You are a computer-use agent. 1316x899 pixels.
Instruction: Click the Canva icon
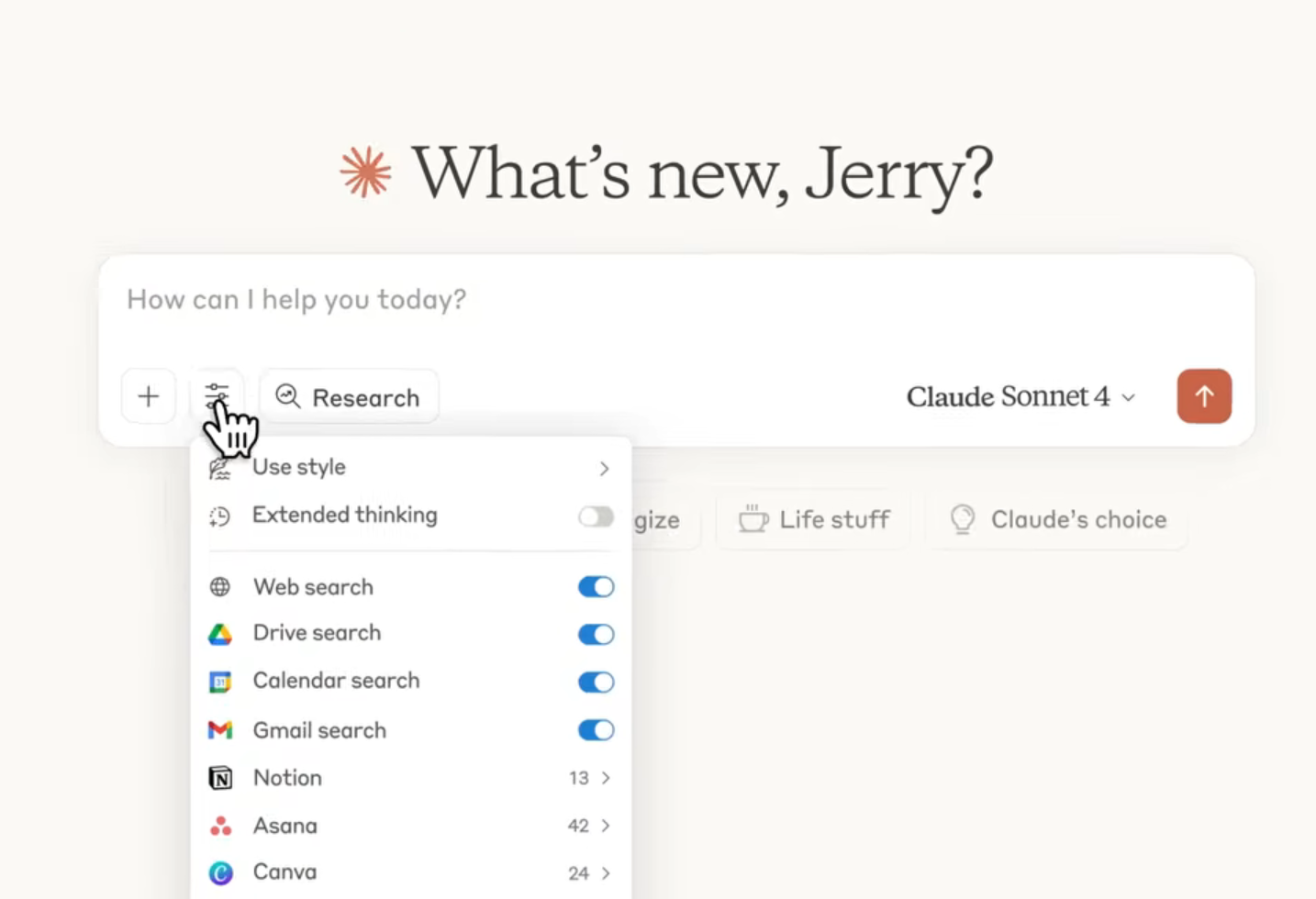pyautogui.click(x=220, y=872)
